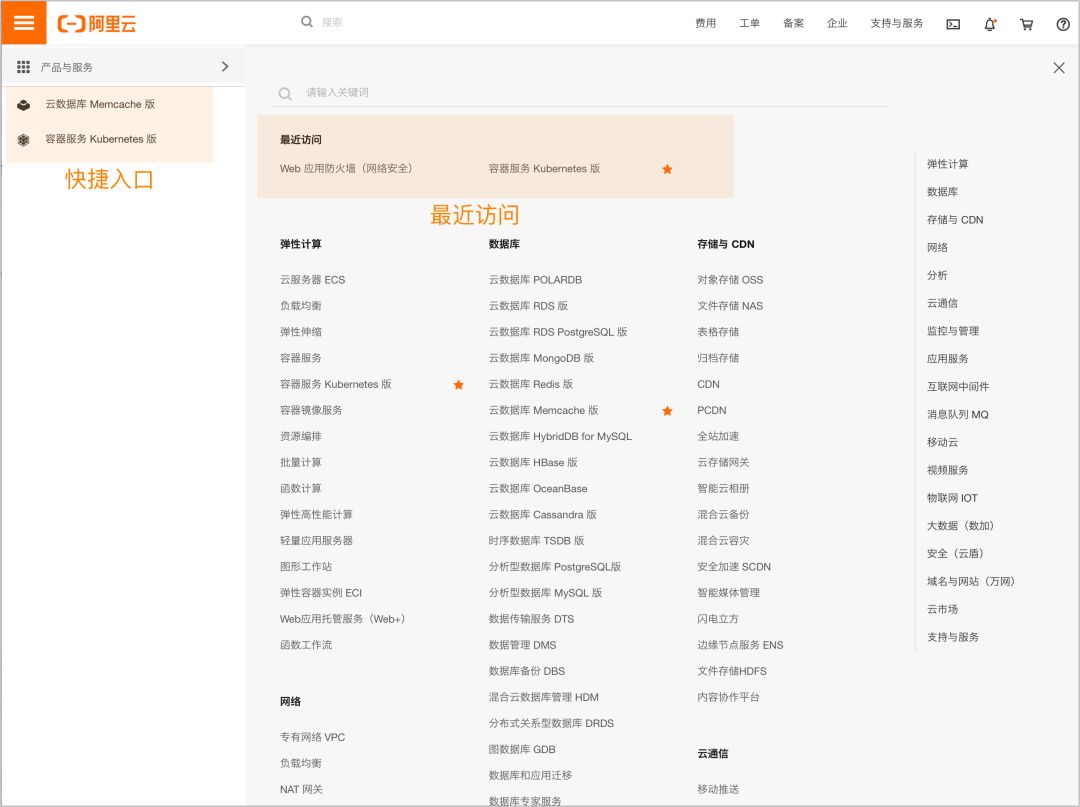Screen dimensions: 1080x807
Task: Jump to 存储与 CDN in category index
Action: tap(955, 220)
